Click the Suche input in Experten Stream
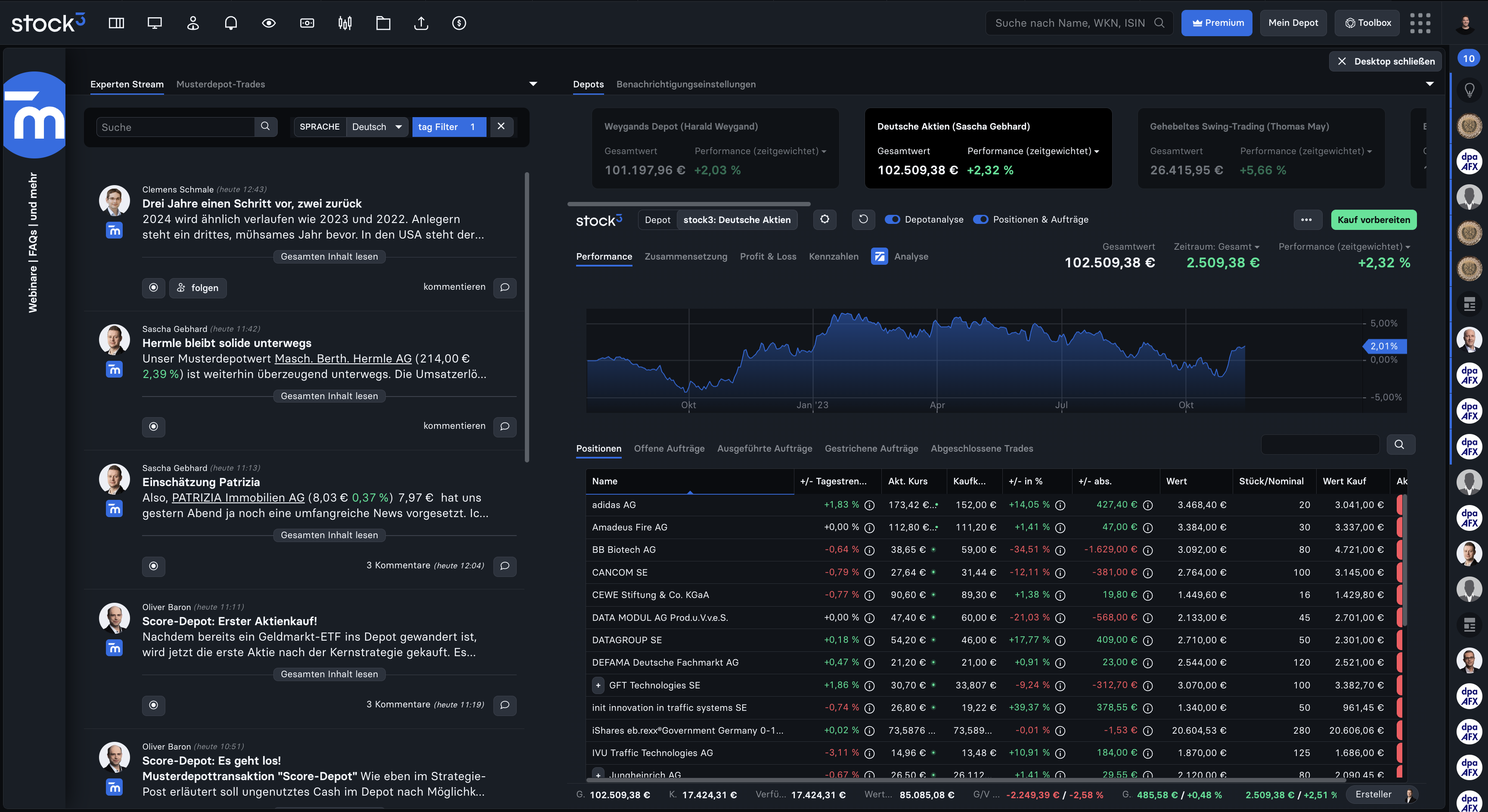 click(x=176, y=127)
